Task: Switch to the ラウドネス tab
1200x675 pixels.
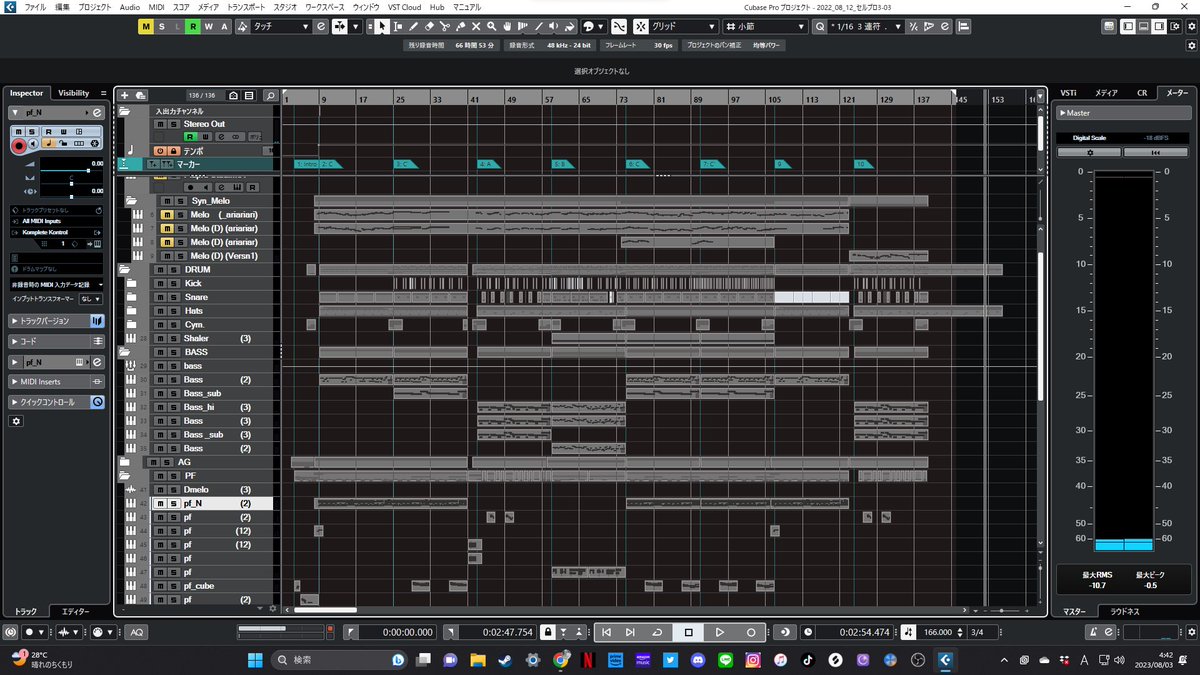Action: click(x=1124, y=611)
